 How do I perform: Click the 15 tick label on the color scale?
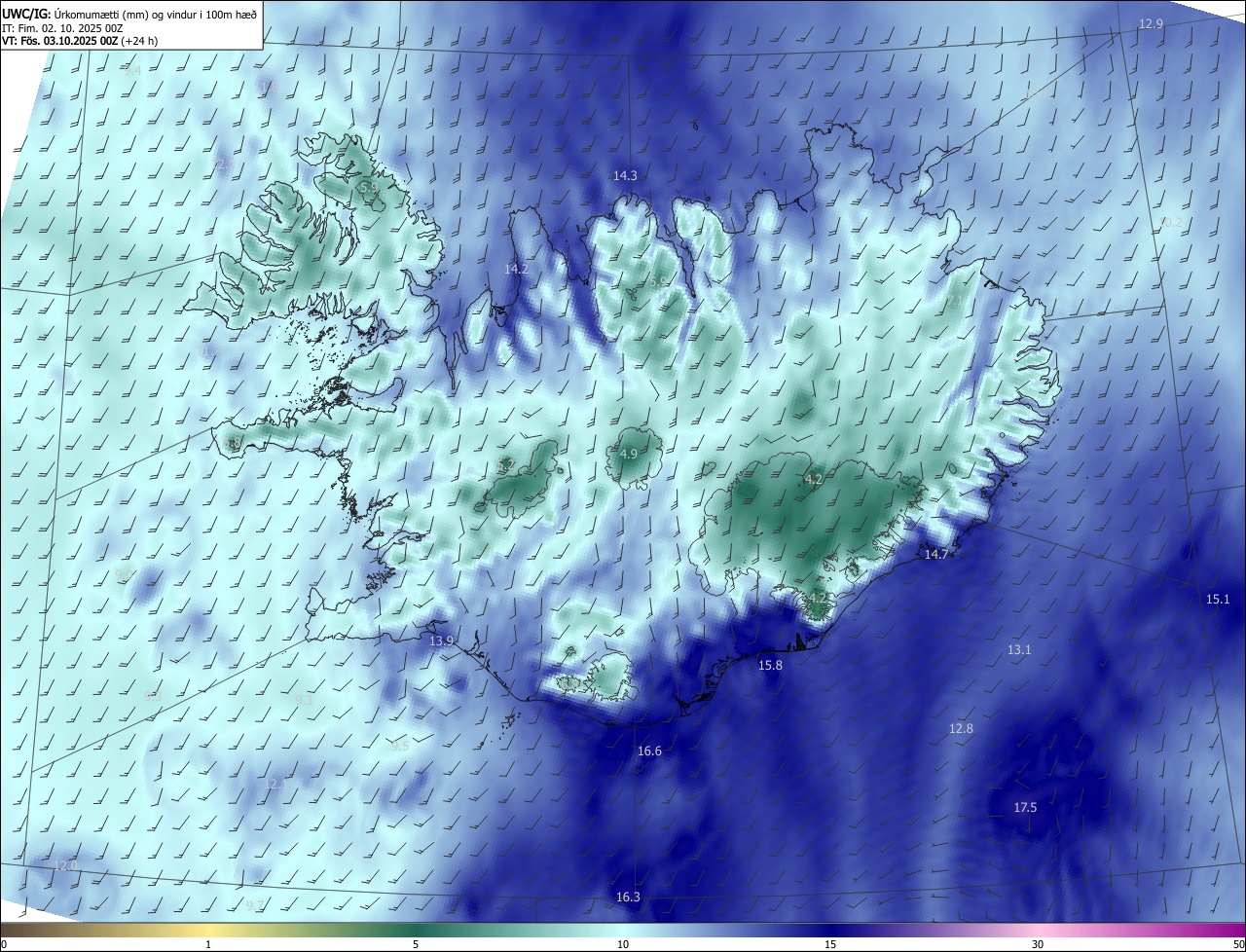click(830, 945)
